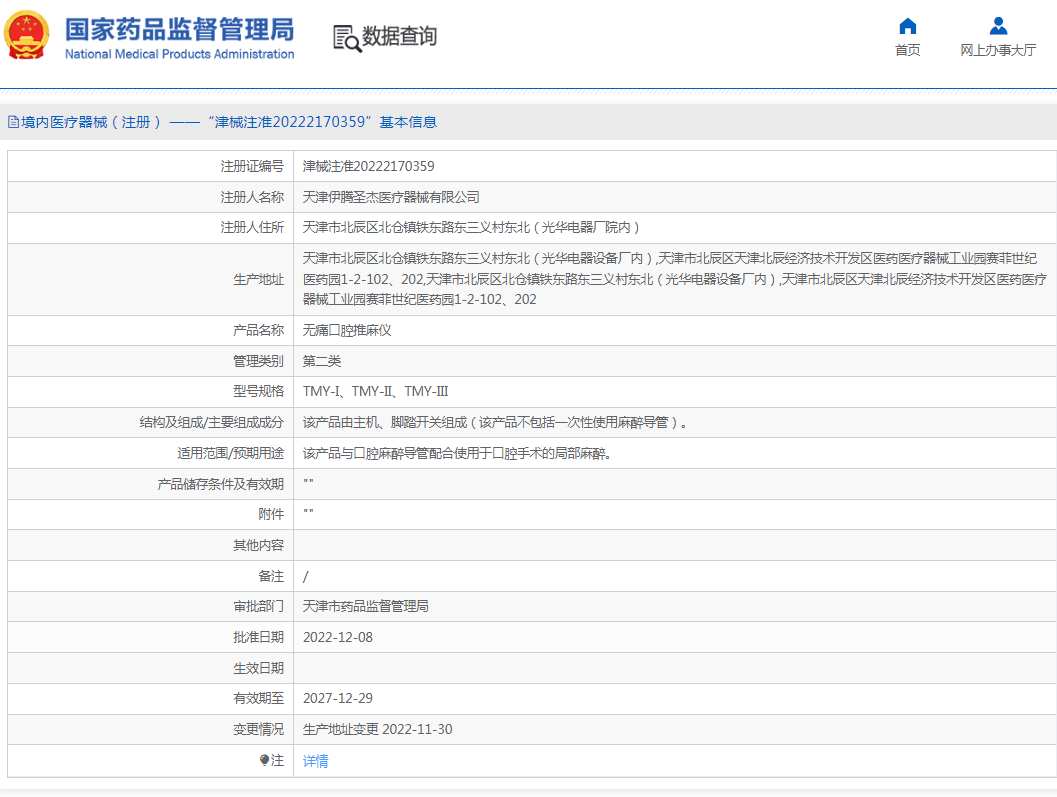This screenshot has height=797, width=1057.
Task: Click the 备注 row label
Action: pos(272,577)
